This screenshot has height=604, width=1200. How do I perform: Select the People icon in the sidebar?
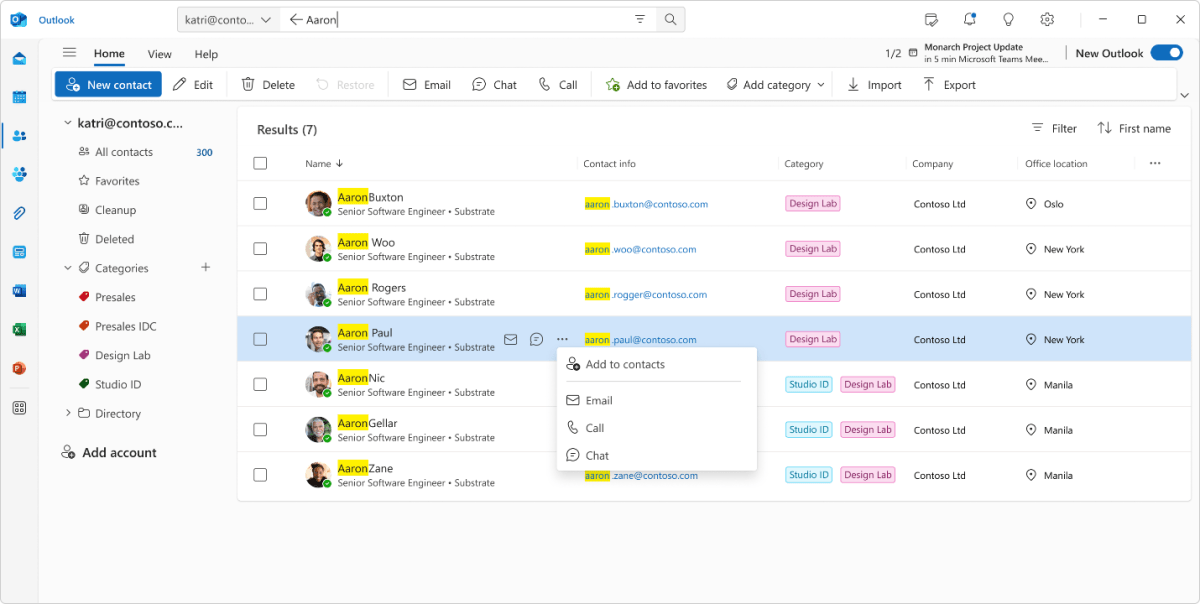point(19,136)
